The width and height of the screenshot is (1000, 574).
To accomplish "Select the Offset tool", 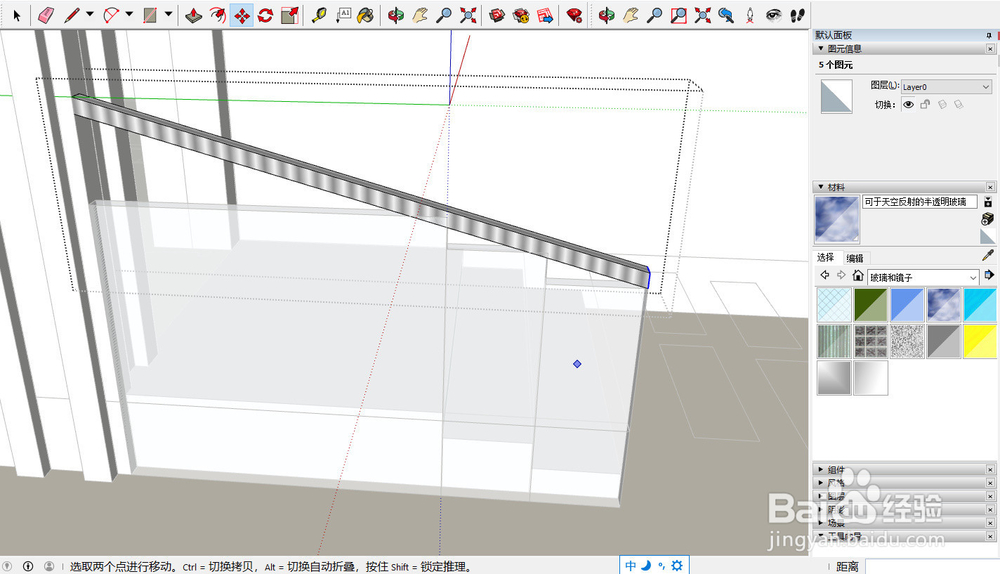I will tap(217, 15).
